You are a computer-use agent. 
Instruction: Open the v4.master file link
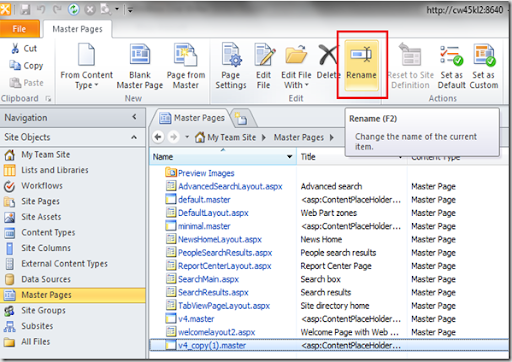196,319
